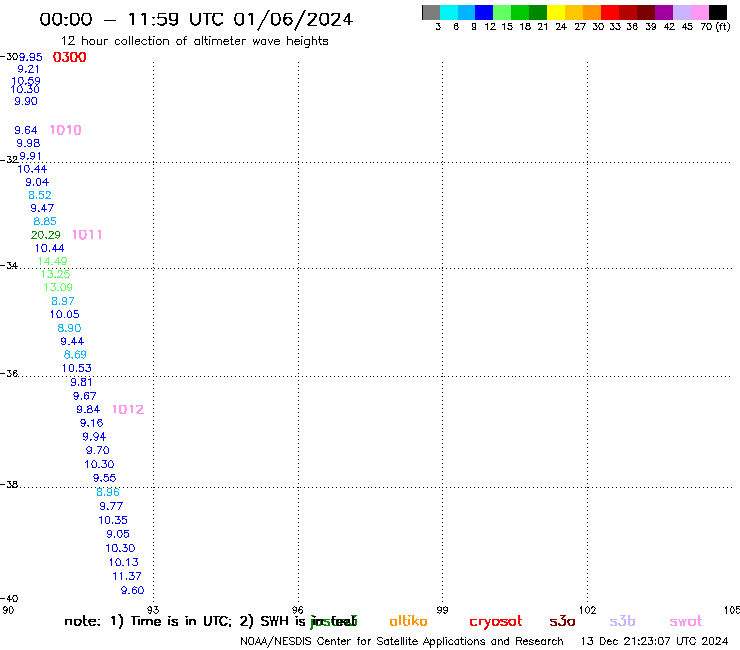The width and height of the screenshot is (740, 650).
Task: Select the 13.25 wave height value
Action: pos(56,274)
